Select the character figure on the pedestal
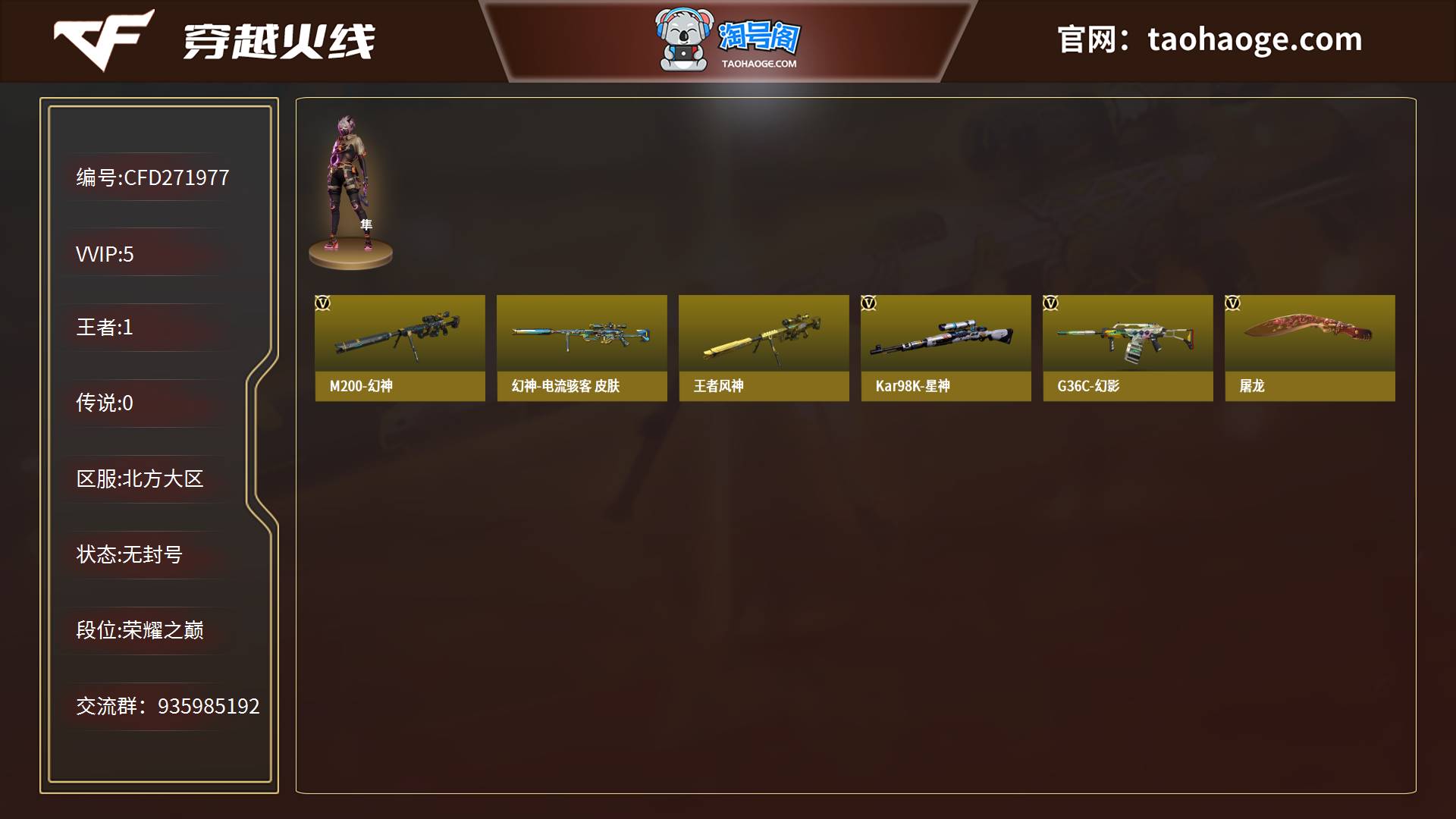The image size is (1456, 819). (350, 191)
